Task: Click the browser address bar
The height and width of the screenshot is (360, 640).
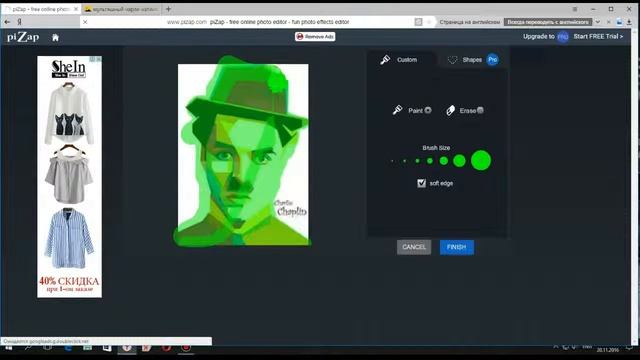Action: tap(258, 22)
